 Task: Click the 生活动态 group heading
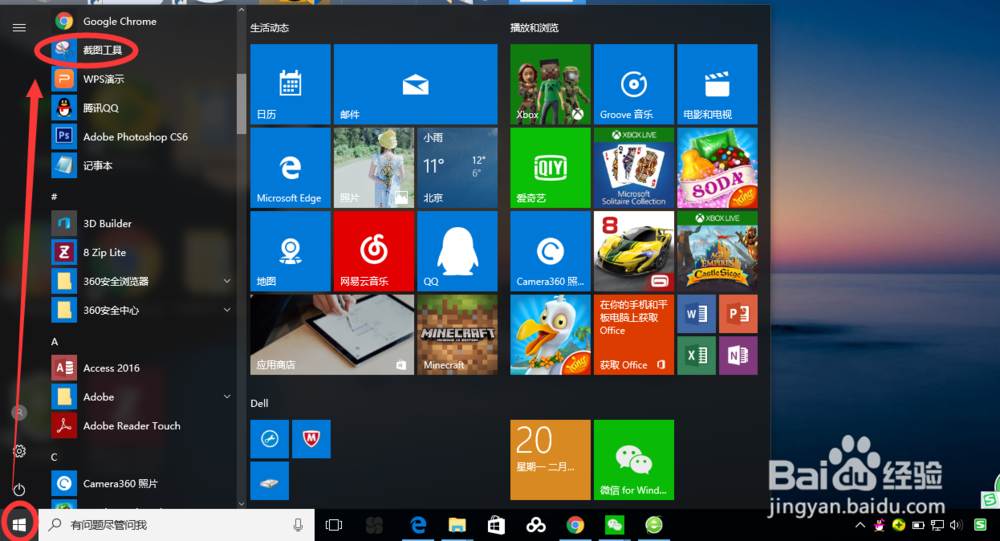(269, 27)
